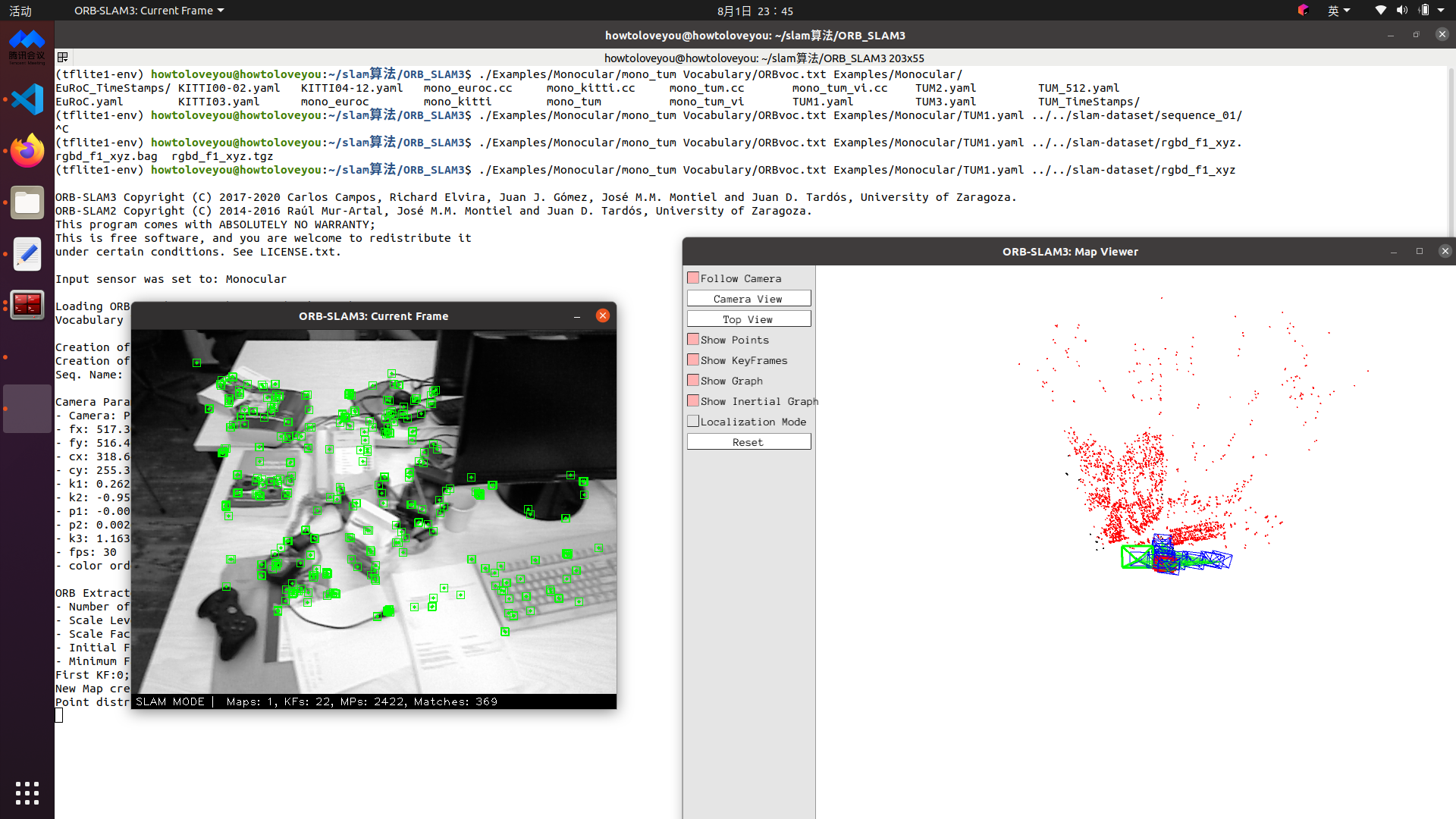1456x819 pixels.
Task: Click the Current Frame title bar
Action: tap(373, 316)
